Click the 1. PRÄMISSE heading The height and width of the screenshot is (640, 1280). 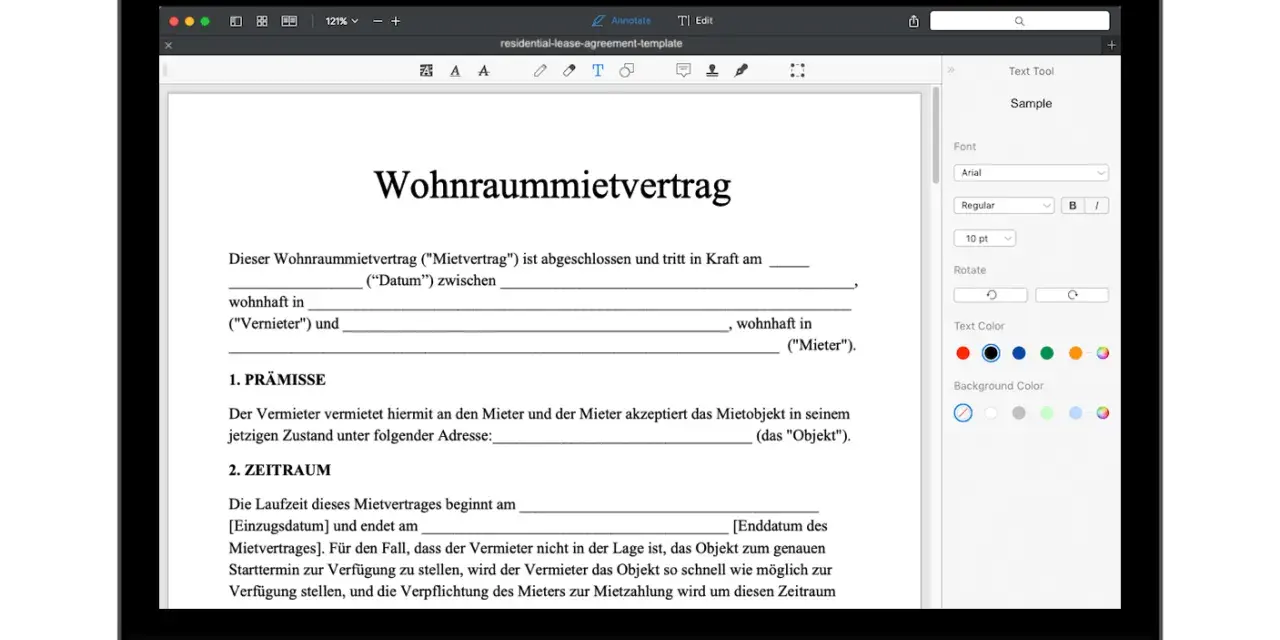click(x=277, y=380)
